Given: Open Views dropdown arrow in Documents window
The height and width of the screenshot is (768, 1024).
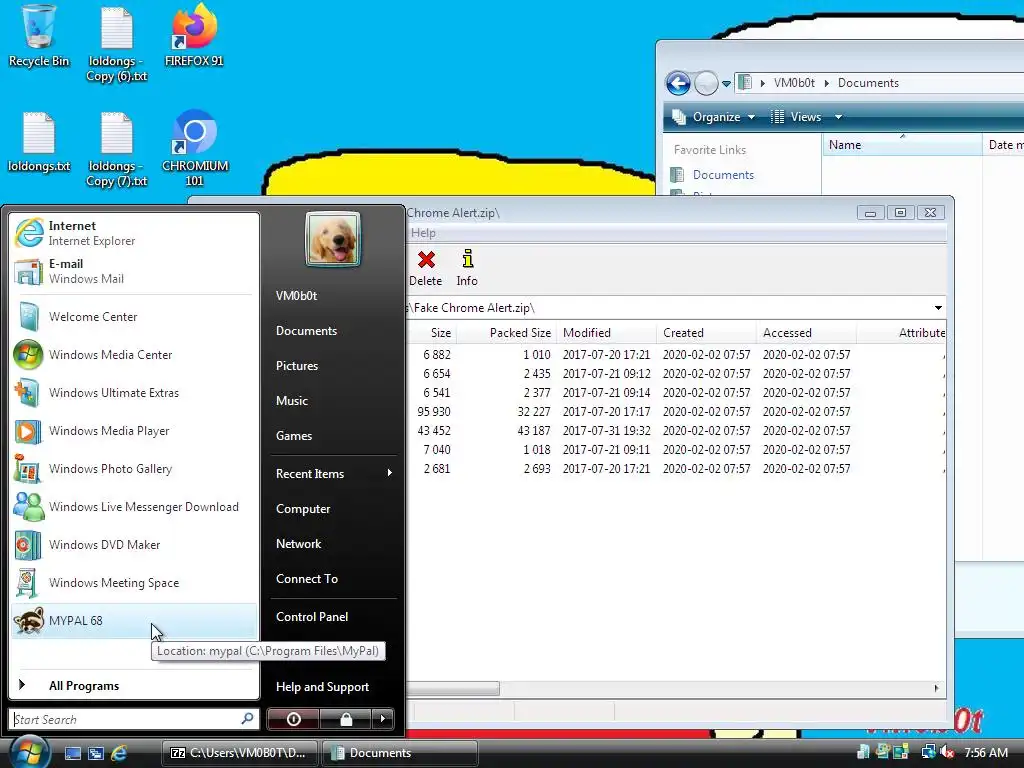Looking at the screenshot, I should tap(839, 117).
